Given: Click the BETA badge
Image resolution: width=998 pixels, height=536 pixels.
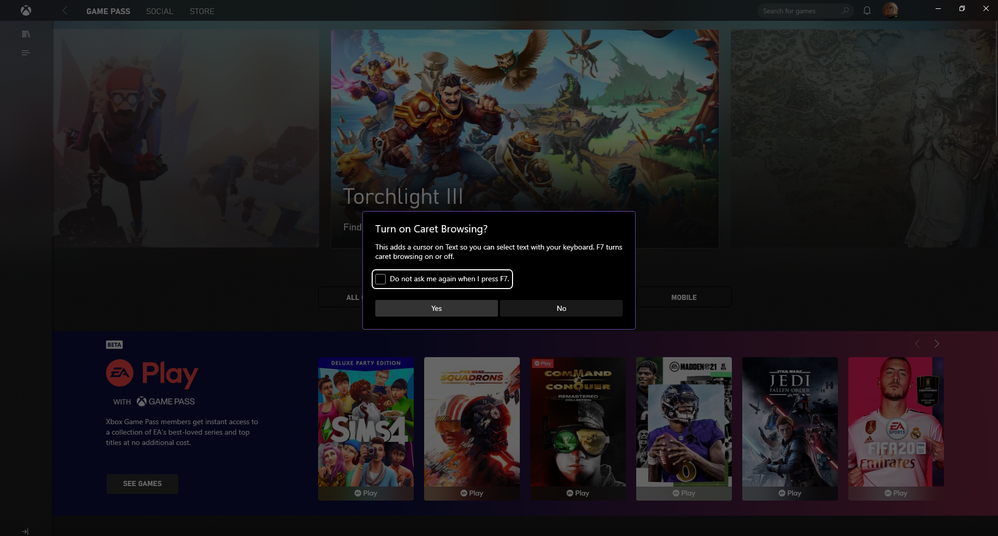Looking at the screenshot, I should click(x=114, y=344).
